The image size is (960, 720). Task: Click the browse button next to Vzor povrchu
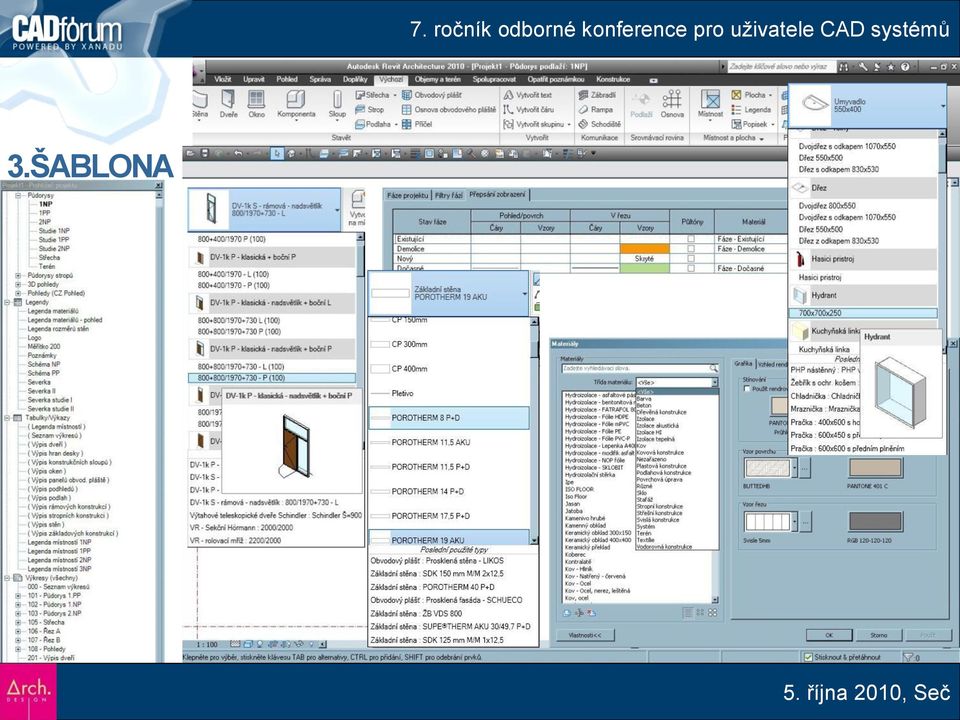tap(806, 468)
